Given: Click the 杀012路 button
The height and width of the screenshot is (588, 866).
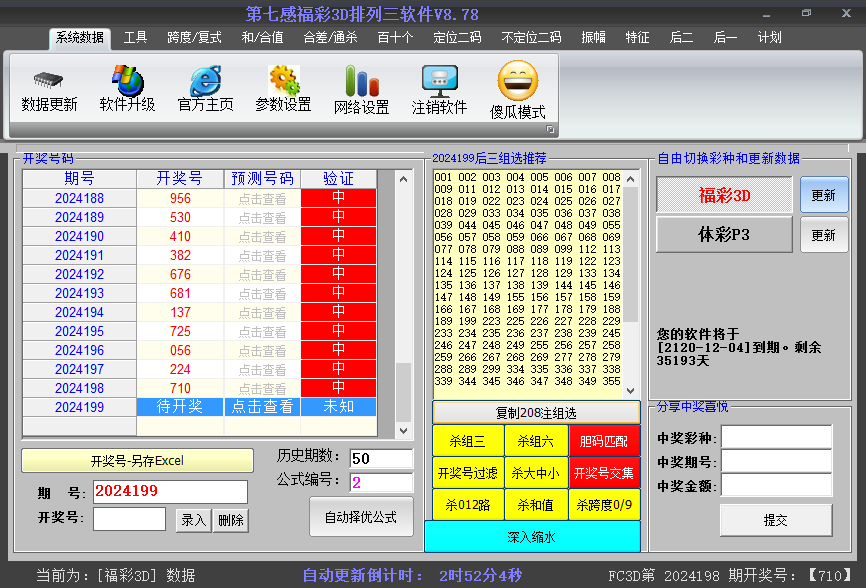Looking at the screenshot, I should (468, 505).
